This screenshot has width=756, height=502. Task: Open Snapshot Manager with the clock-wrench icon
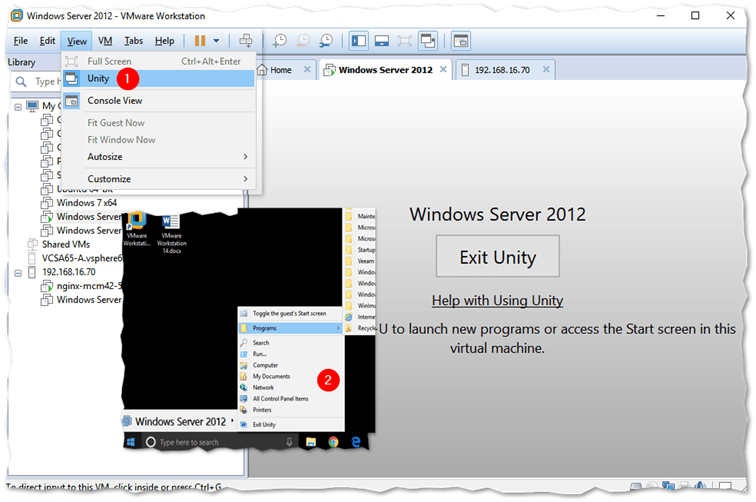326,41
